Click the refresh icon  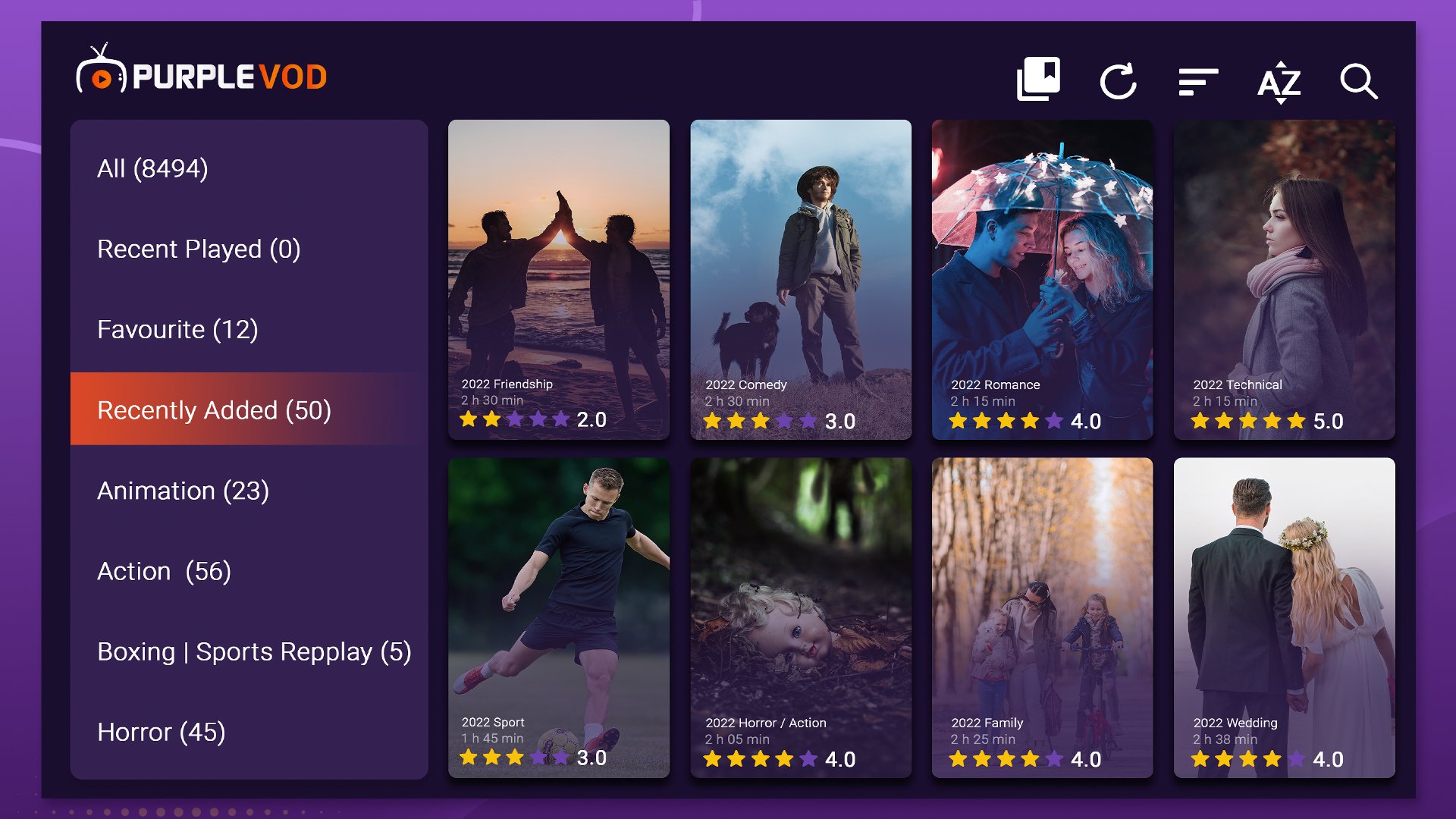click(x=1118, y=81)
